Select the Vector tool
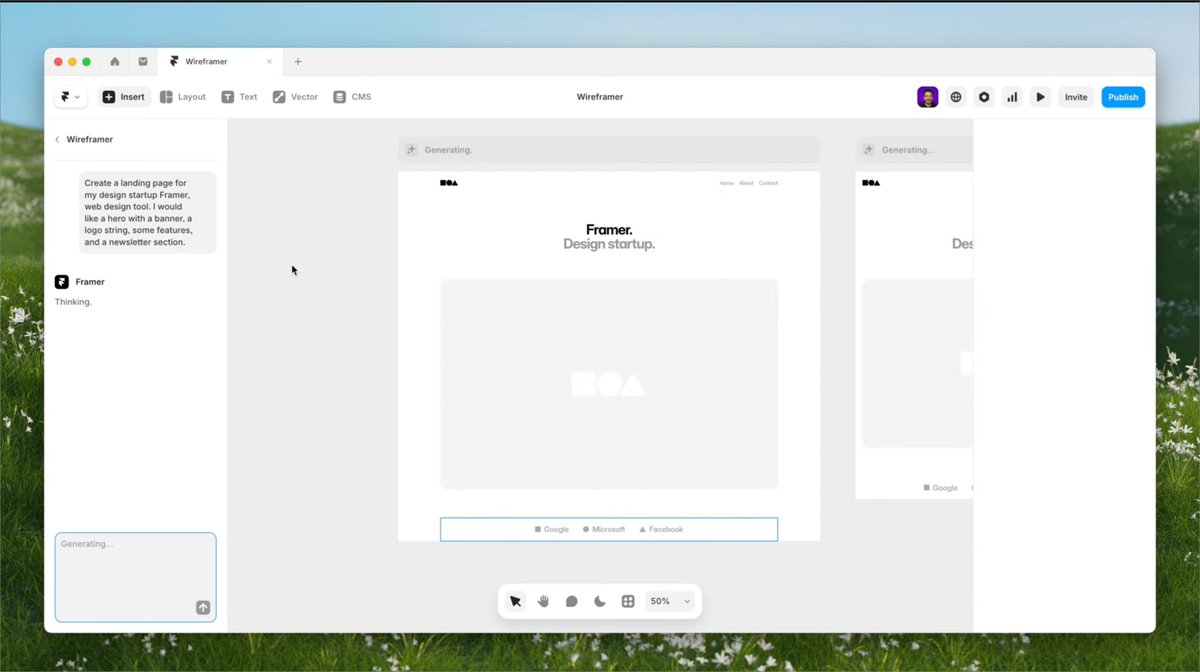Image resolution: width=1200 pixels, height=672 pixels. pyautogui.click(x=295, y=97)
